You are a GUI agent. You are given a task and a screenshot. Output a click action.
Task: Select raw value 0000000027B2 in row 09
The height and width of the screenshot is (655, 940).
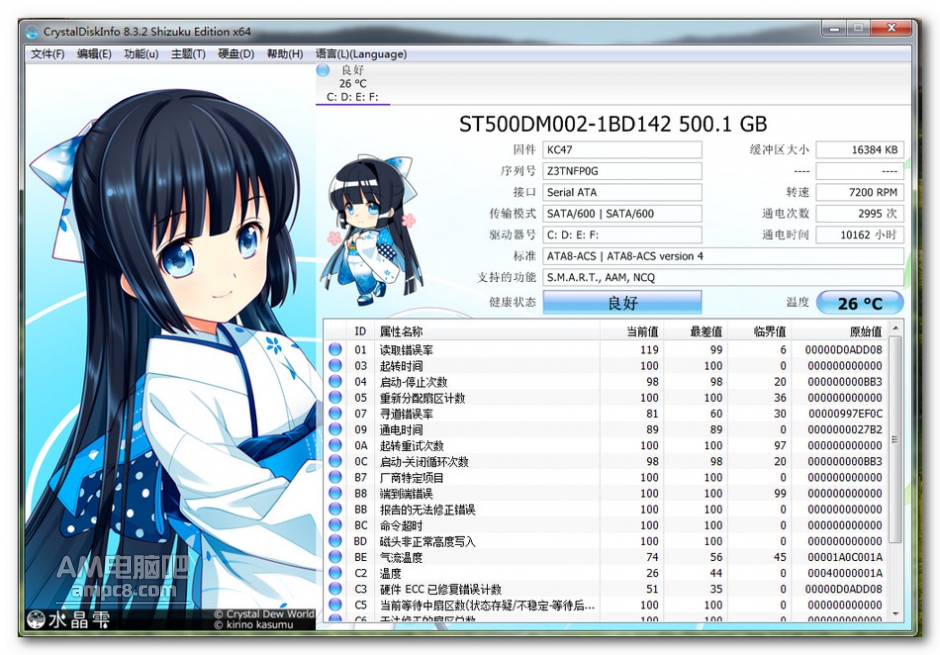[x=845, y=430]
